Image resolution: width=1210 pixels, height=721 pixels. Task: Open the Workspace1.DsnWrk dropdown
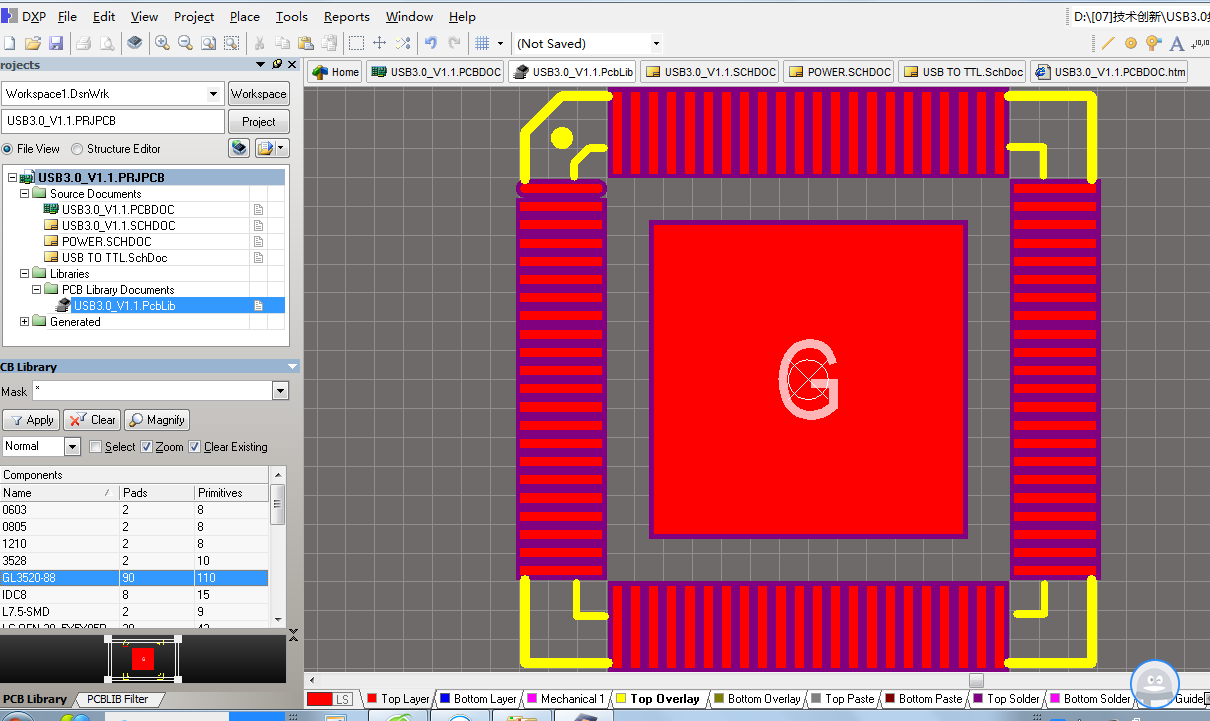[213, 94]
